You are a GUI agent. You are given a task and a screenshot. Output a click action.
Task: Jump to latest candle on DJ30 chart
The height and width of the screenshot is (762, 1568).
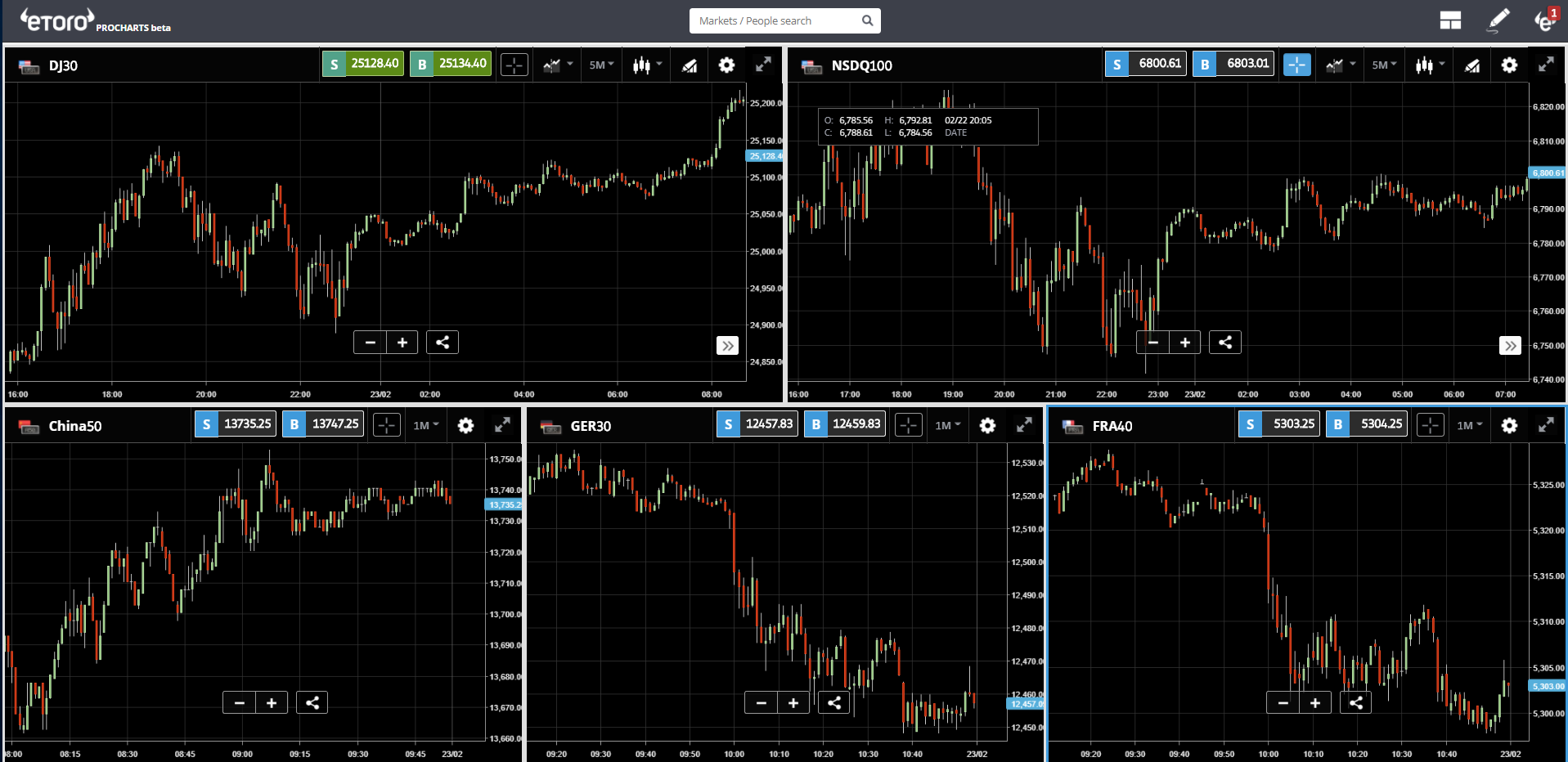pyautogui.click(x=727, y=346)
